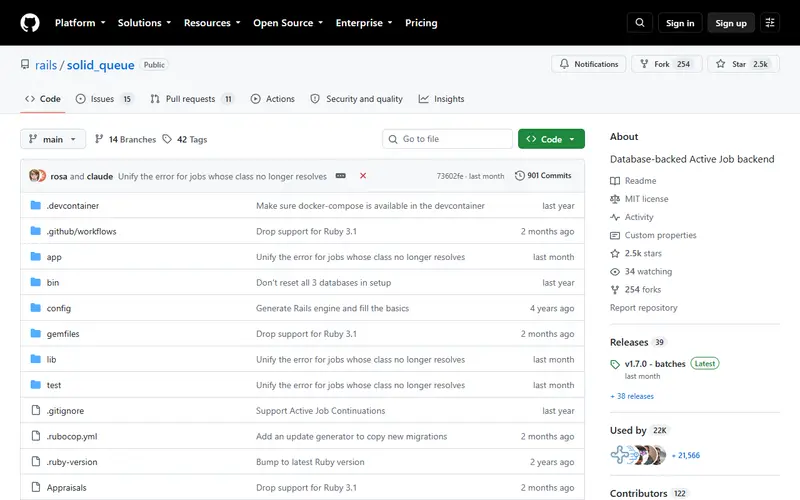Click the fork icon in the Fork button
The width and height of the screenshot is (800, 500).
pyautogui.click(x=644, y=64)
